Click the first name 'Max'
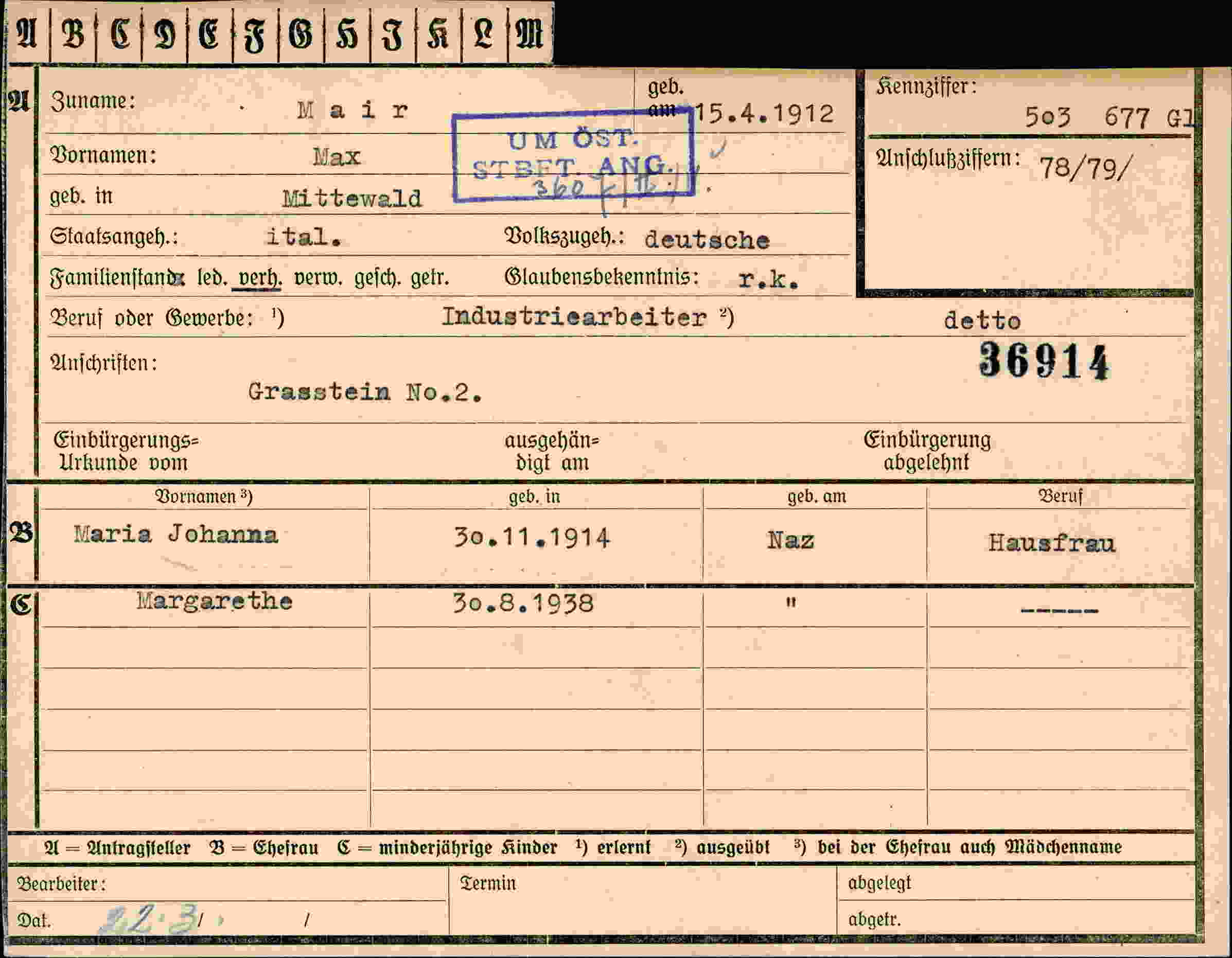This screenshot has height=958, width=1232. [x=336, y=157]
